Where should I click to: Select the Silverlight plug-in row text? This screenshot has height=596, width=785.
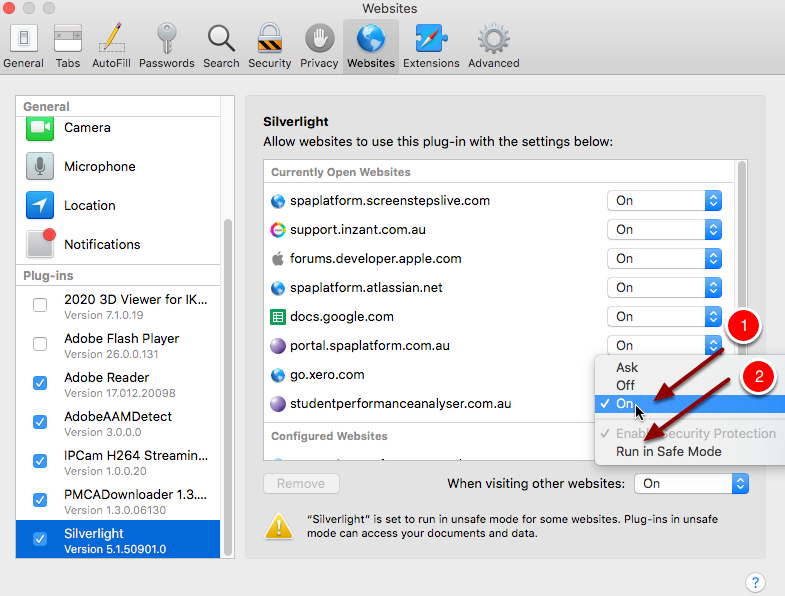[115, 541]
